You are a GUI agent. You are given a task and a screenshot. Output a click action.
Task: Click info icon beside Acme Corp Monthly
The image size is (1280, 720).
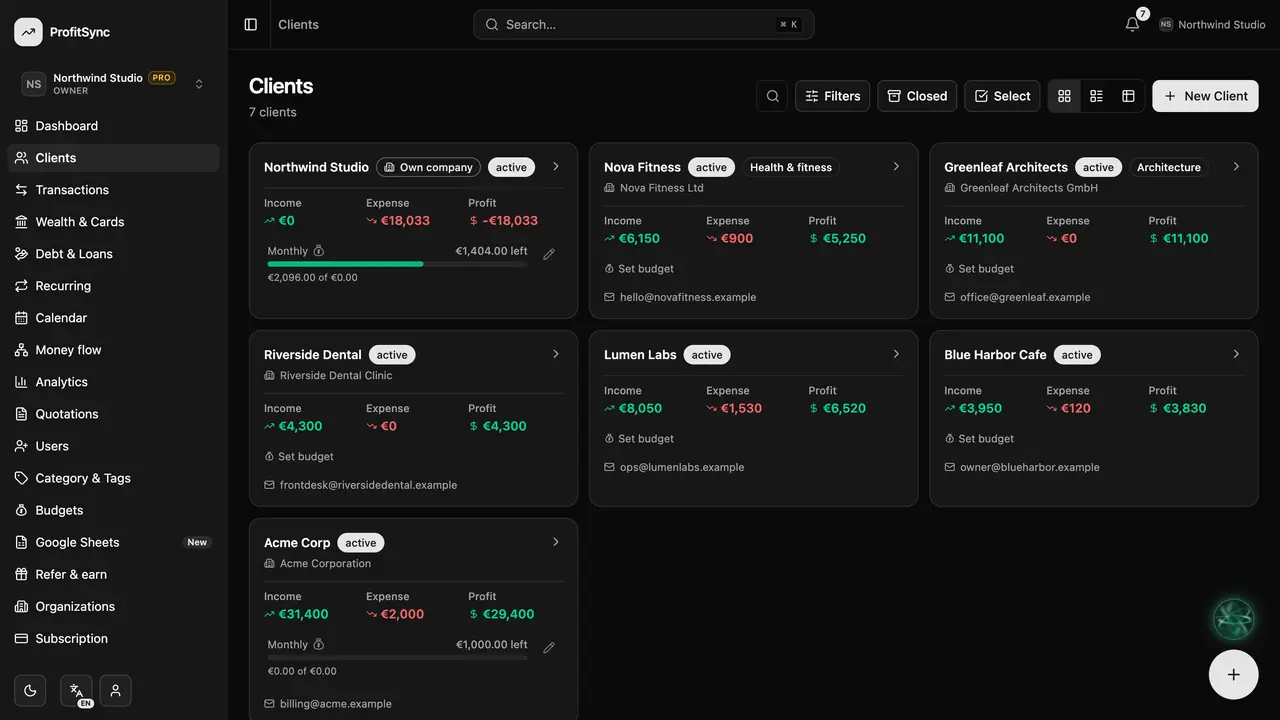319,645
